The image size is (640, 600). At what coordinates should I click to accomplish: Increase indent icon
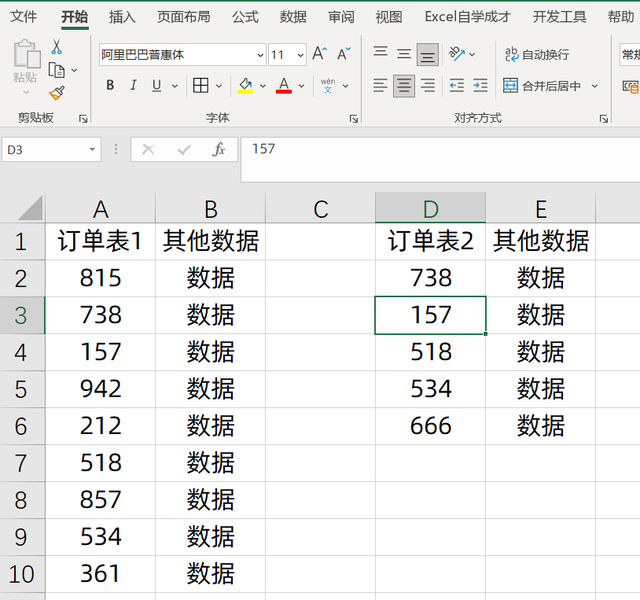point(480,86)
